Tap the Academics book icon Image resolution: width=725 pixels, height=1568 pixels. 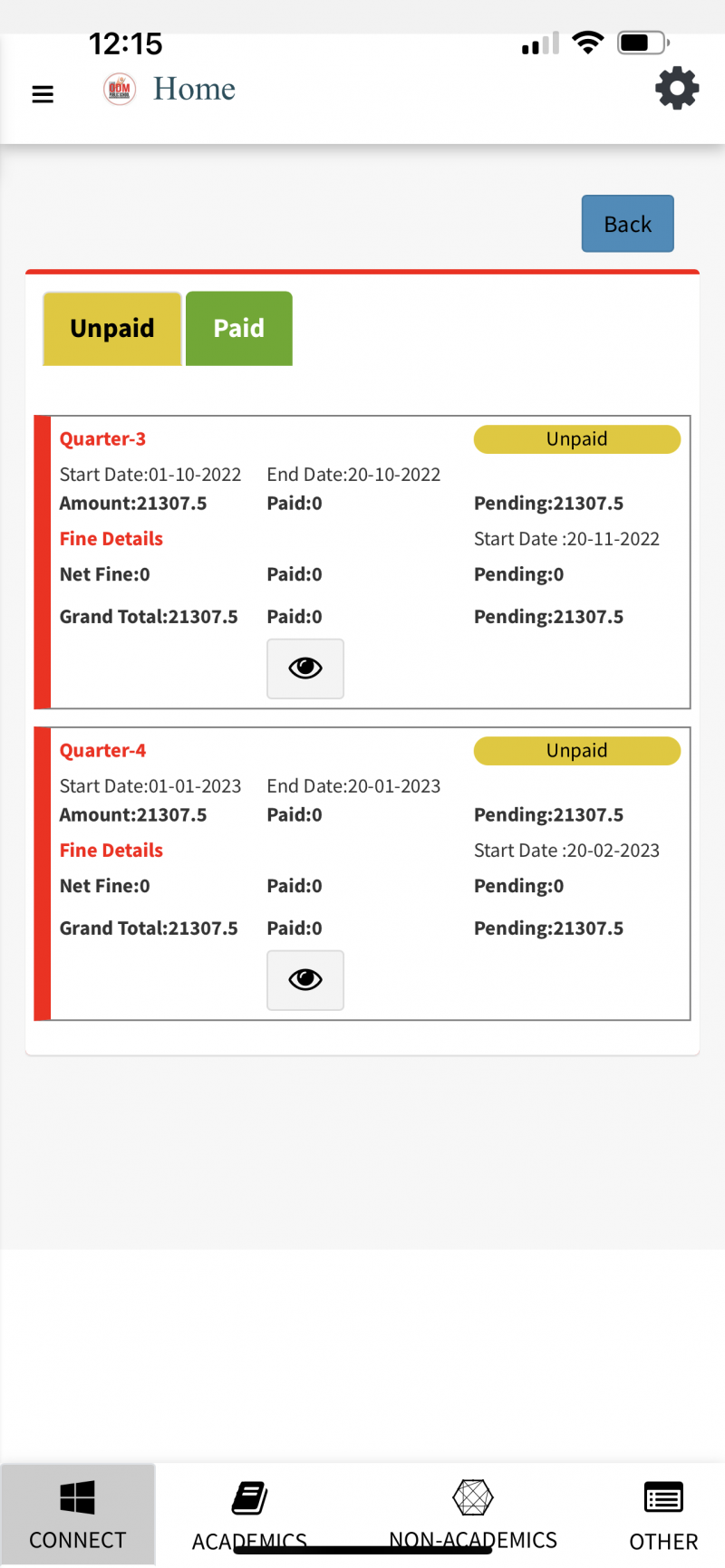coord(249,1498)
